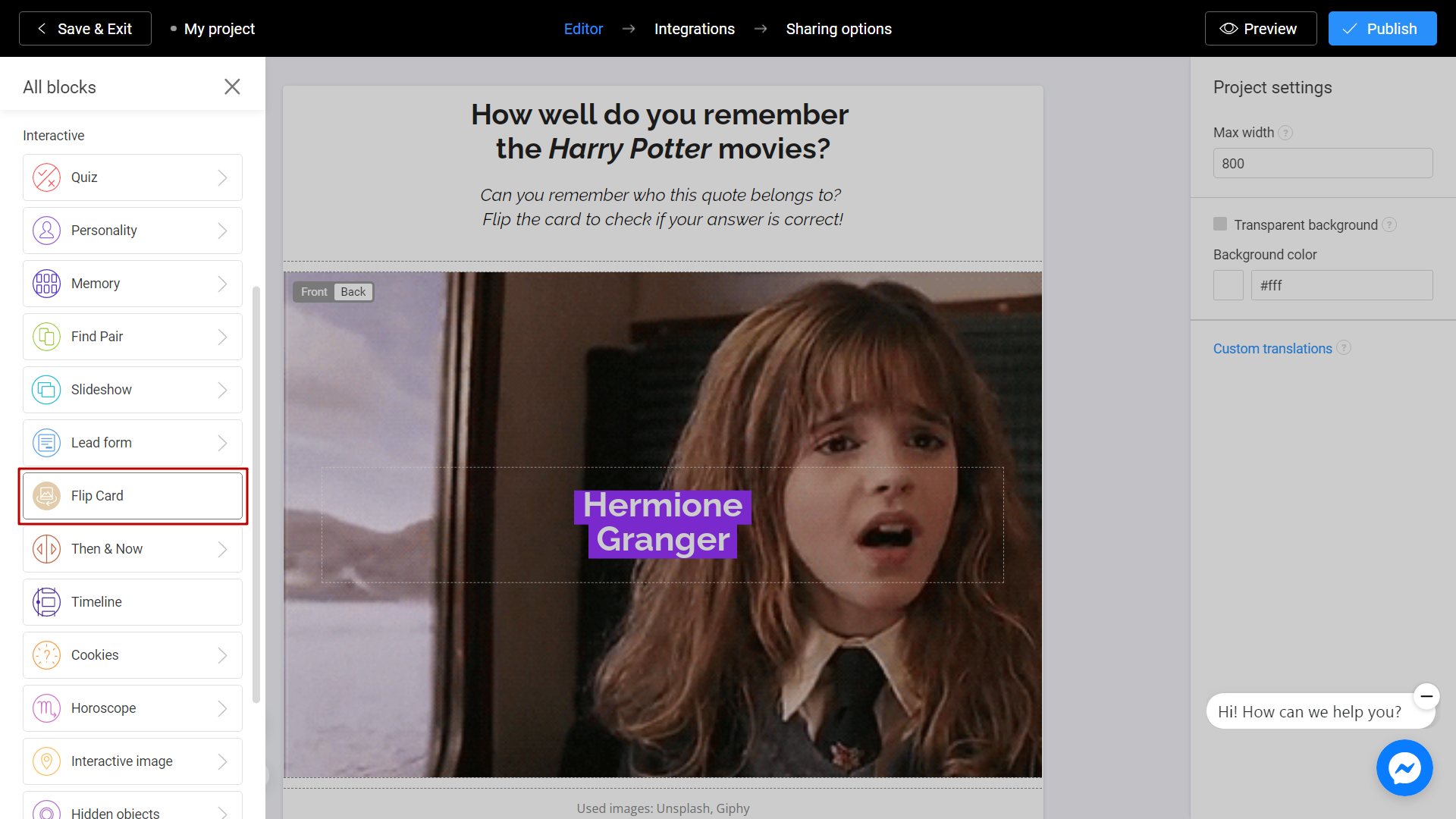Select the Horoscope block icon
Image resolution: width=1456 pixels, height=819 pixels.
[x=46, y=708]
